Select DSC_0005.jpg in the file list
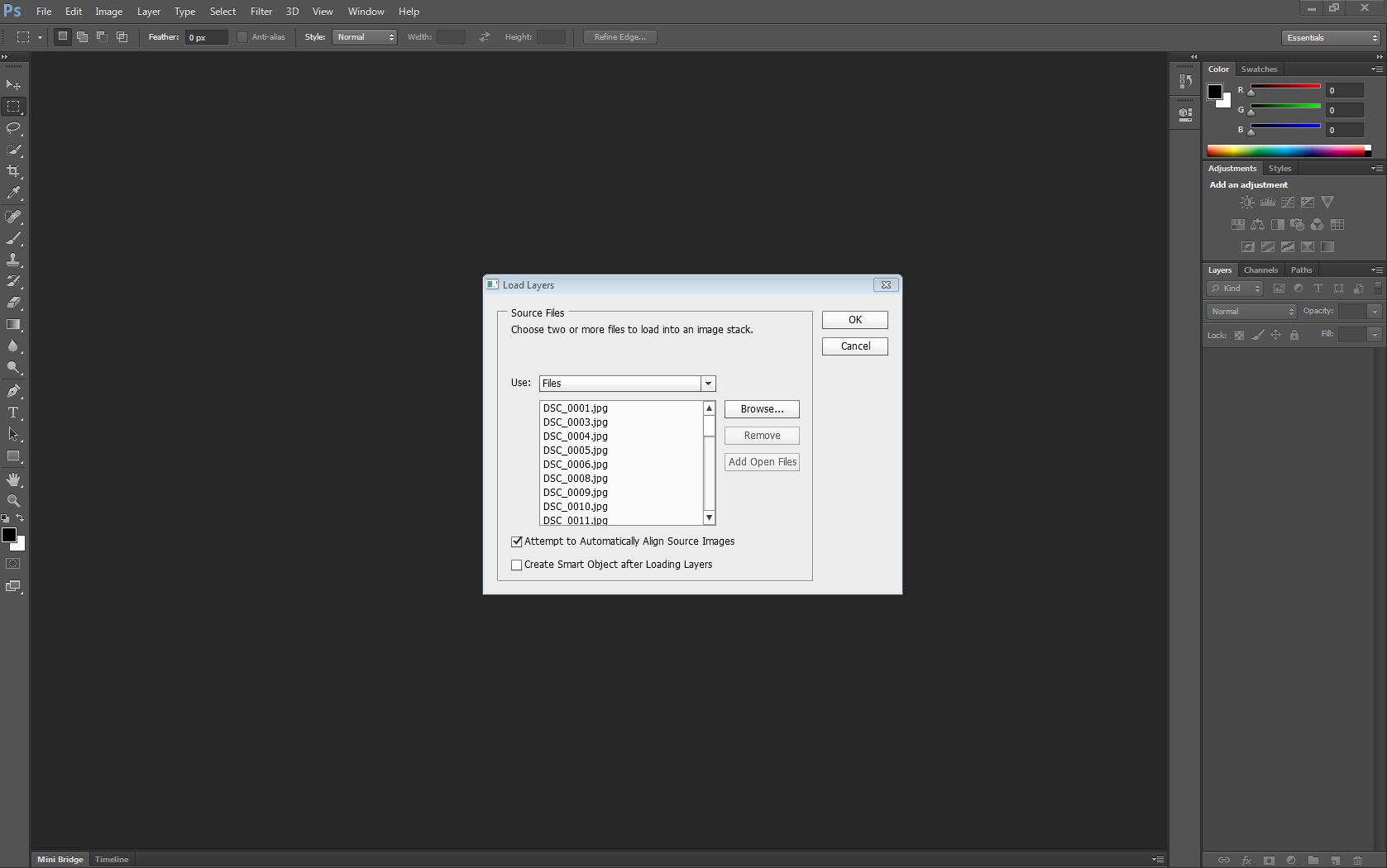 point(576,451)
